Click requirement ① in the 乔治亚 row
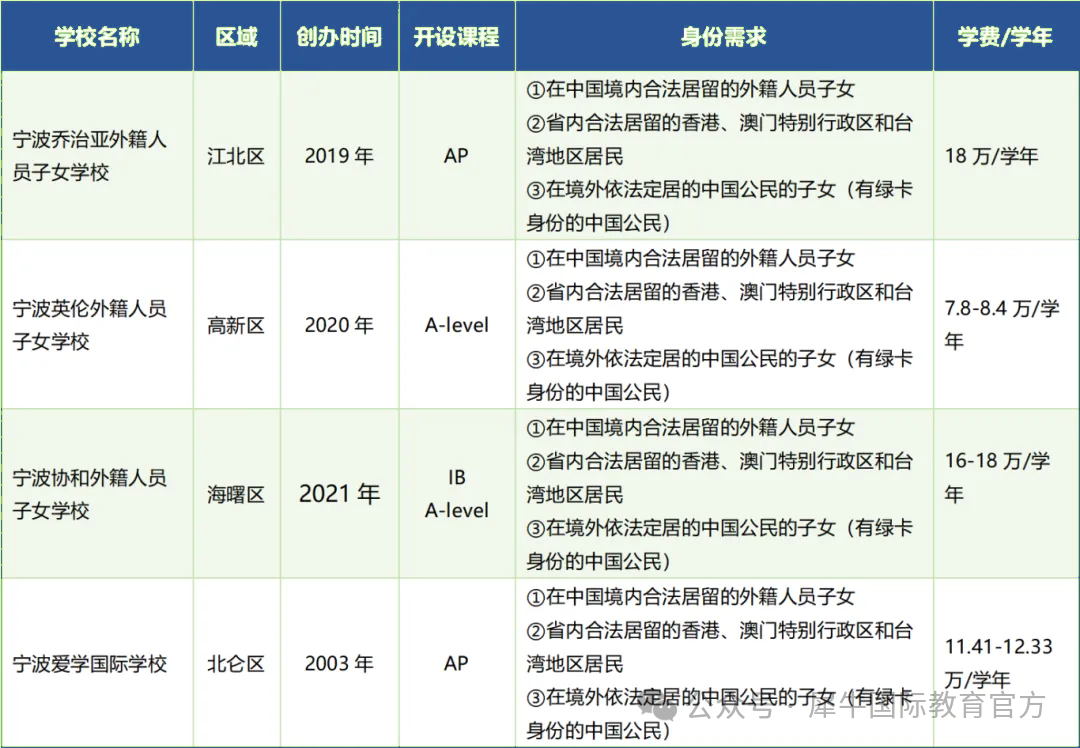Viewport: 1080px width, 748px height. pyautogui.click(x=691, y=89)
